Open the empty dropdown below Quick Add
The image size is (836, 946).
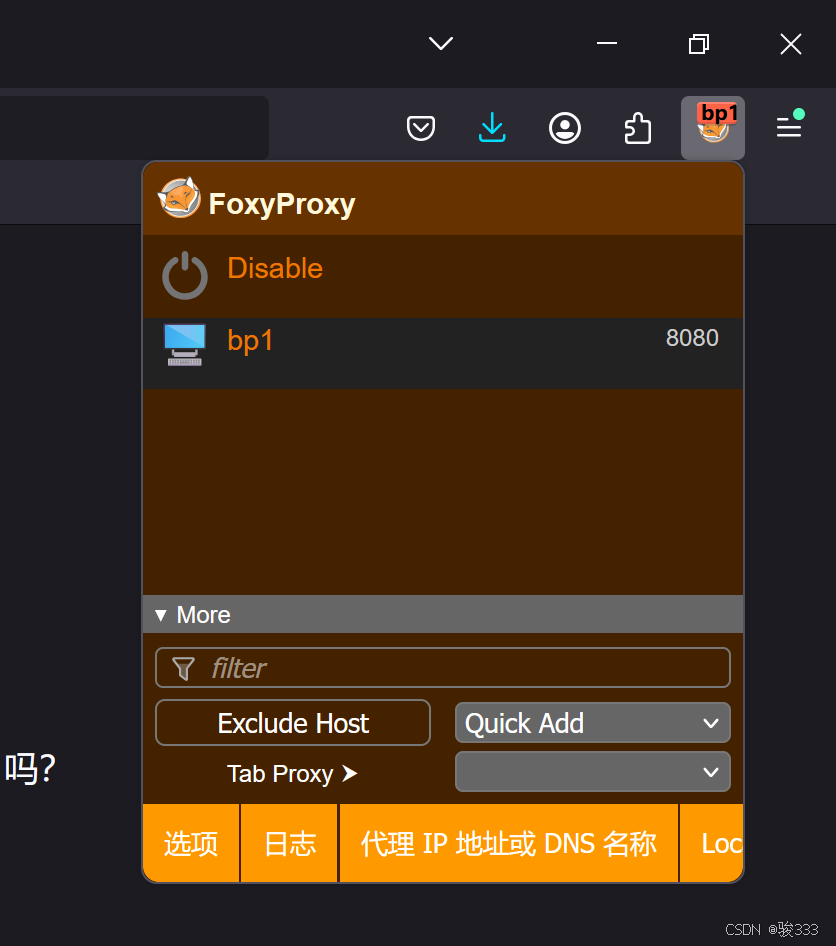(592, 772)
